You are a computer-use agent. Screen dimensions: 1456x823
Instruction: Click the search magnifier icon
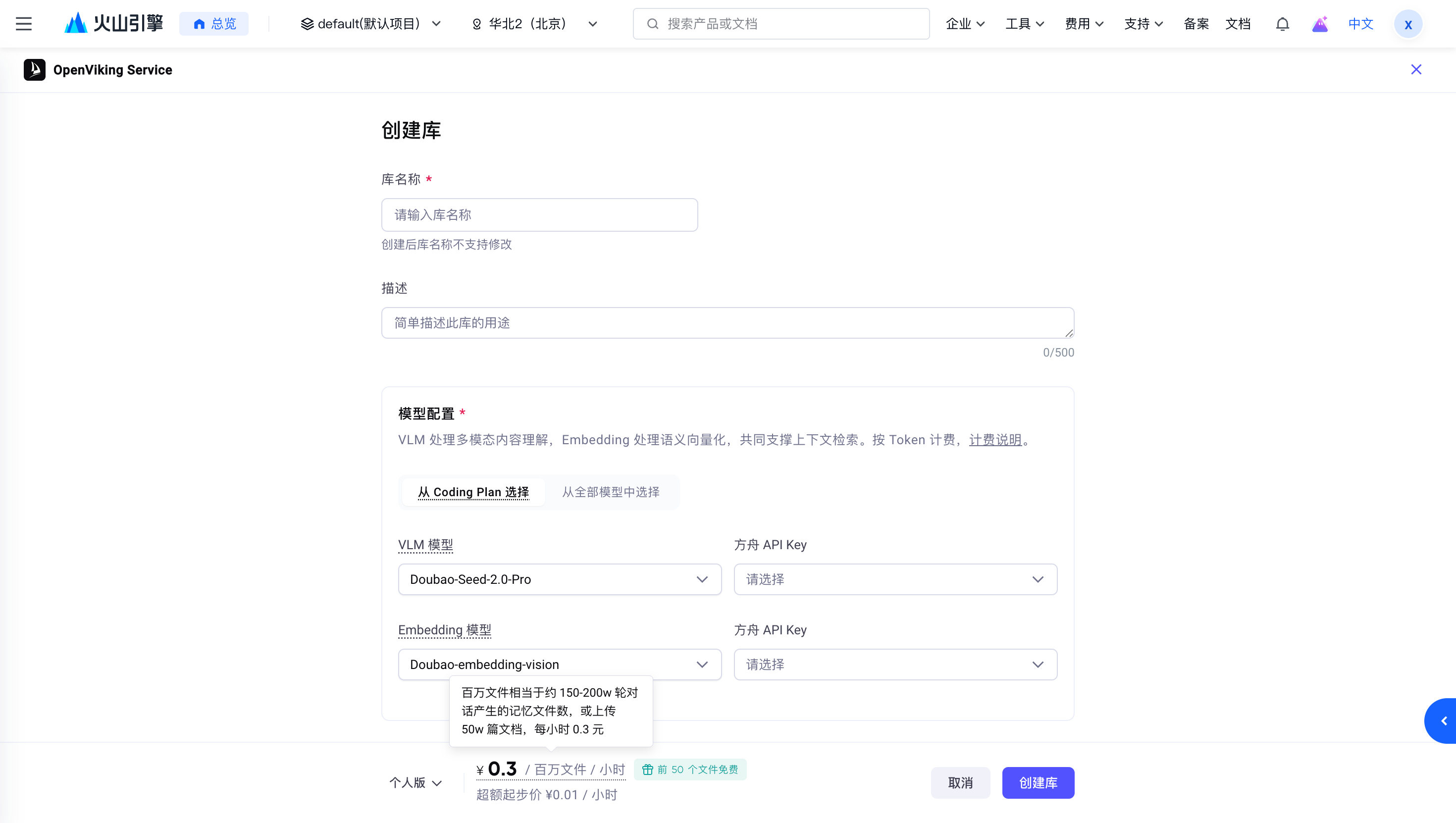(652, 24)
